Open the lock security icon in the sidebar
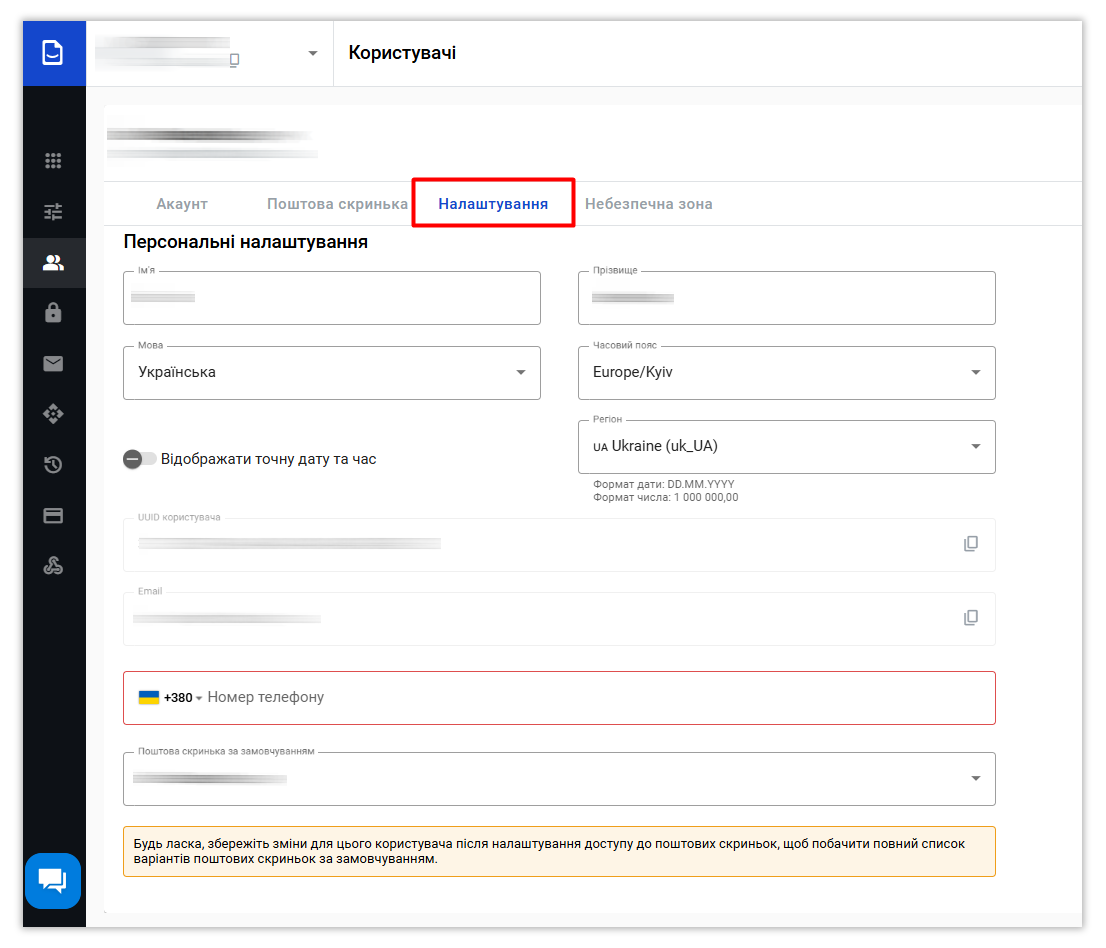1106x948 pixels. coord(54,313)
